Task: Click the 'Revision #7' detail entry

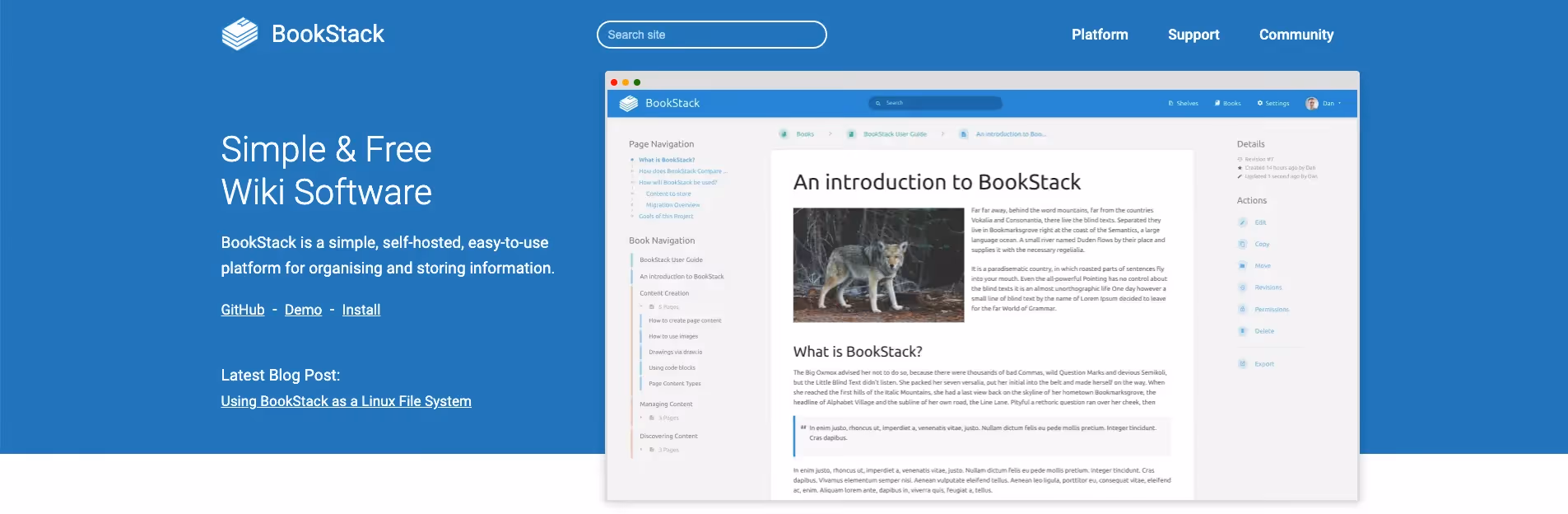Action: pyautogui.click(x=1256, y=159)
